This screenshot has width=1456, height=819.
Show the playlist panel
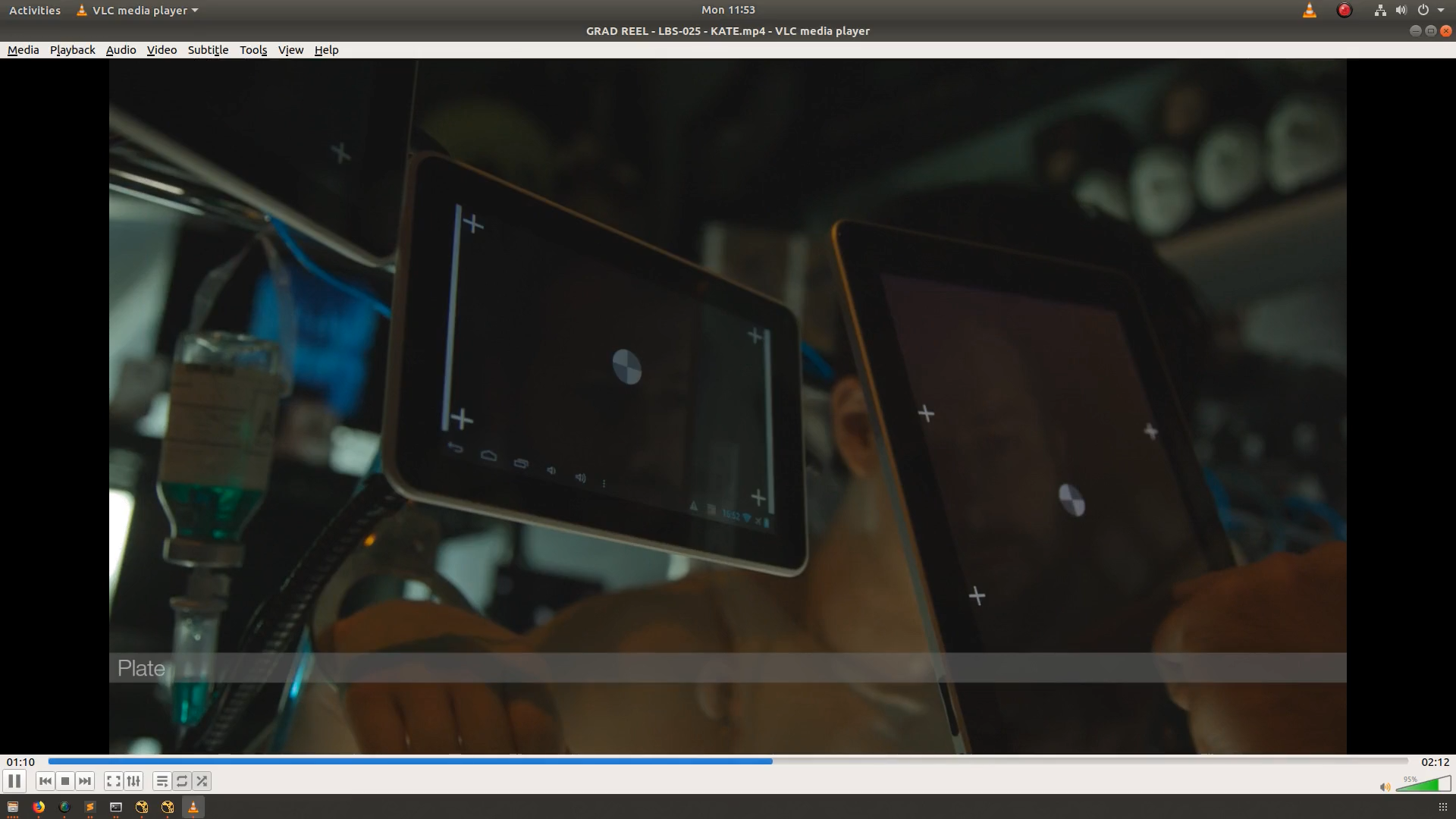click(162, 781)
